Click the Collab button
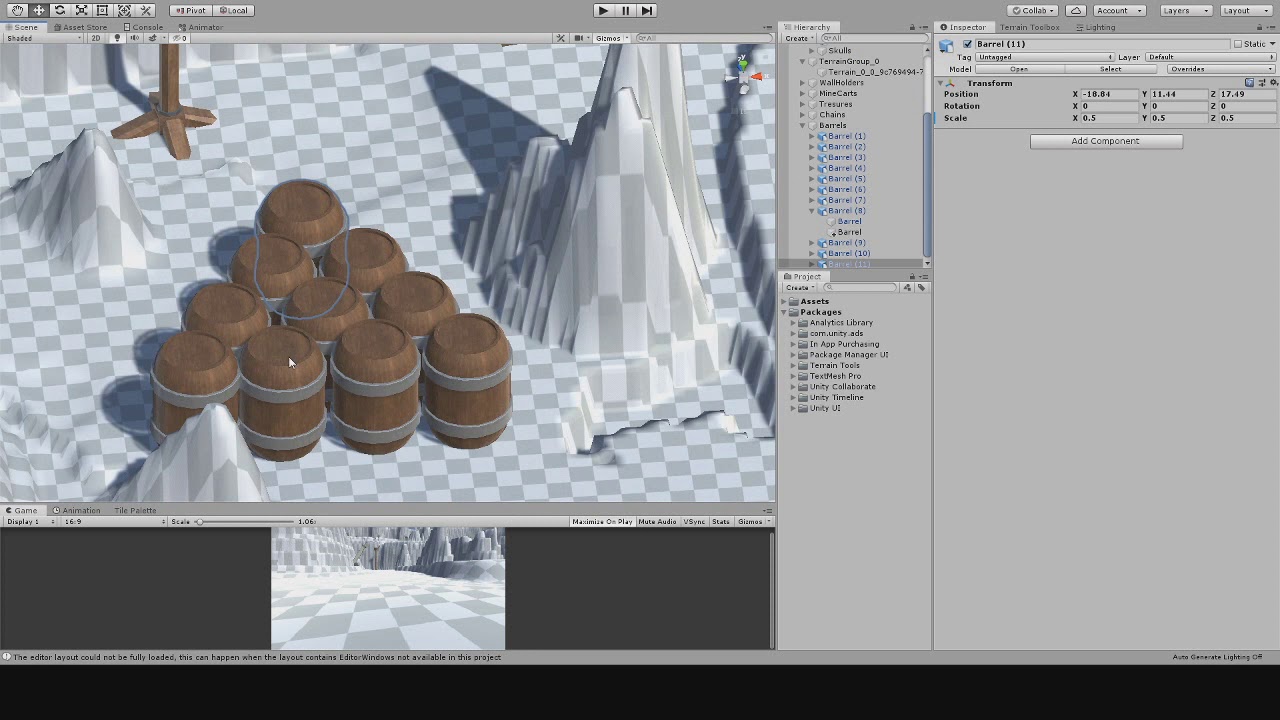This screenshot has width=1280, height=720. point(1033,10)
